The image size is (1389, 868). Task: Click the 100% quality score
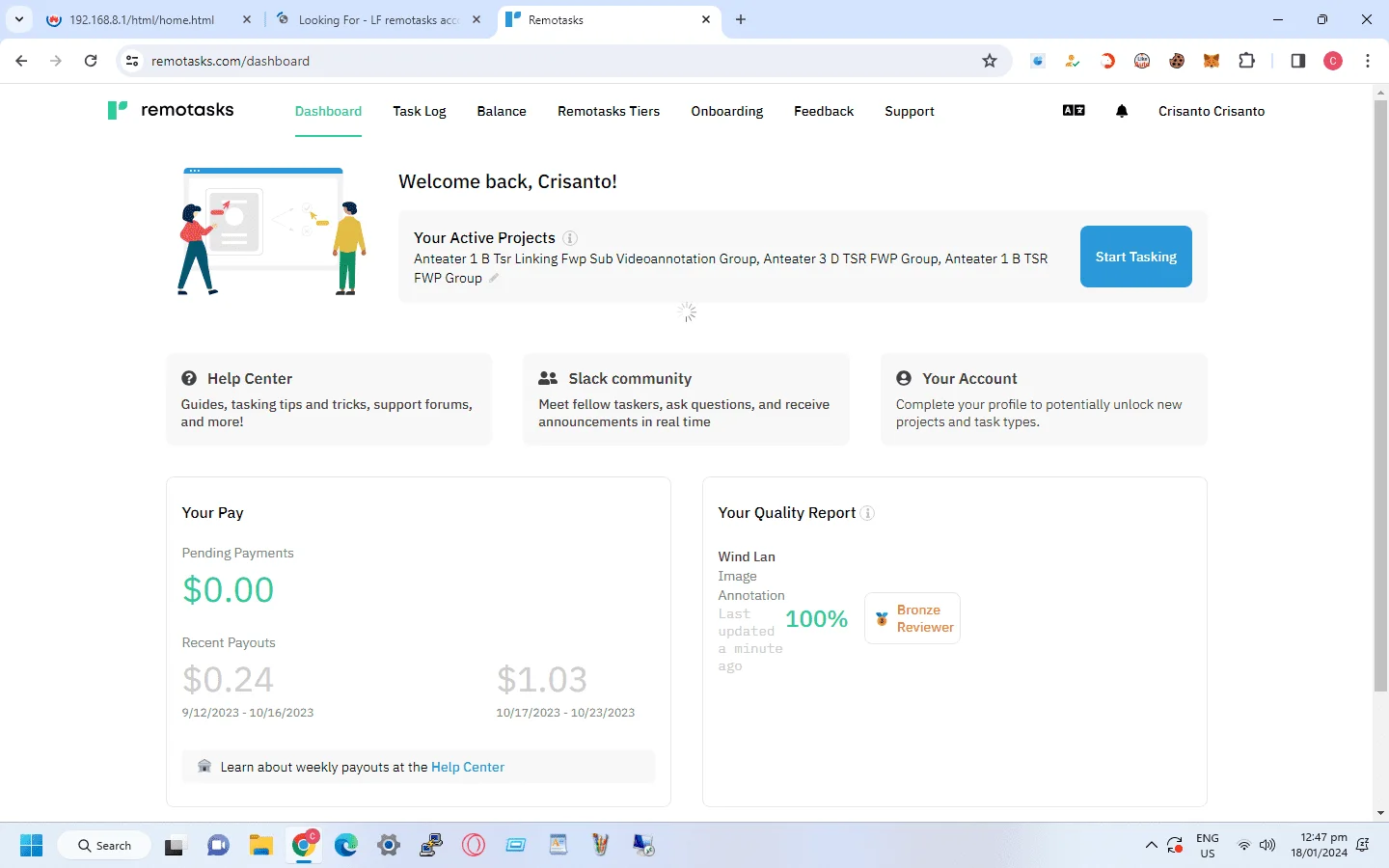coord(817,619)
